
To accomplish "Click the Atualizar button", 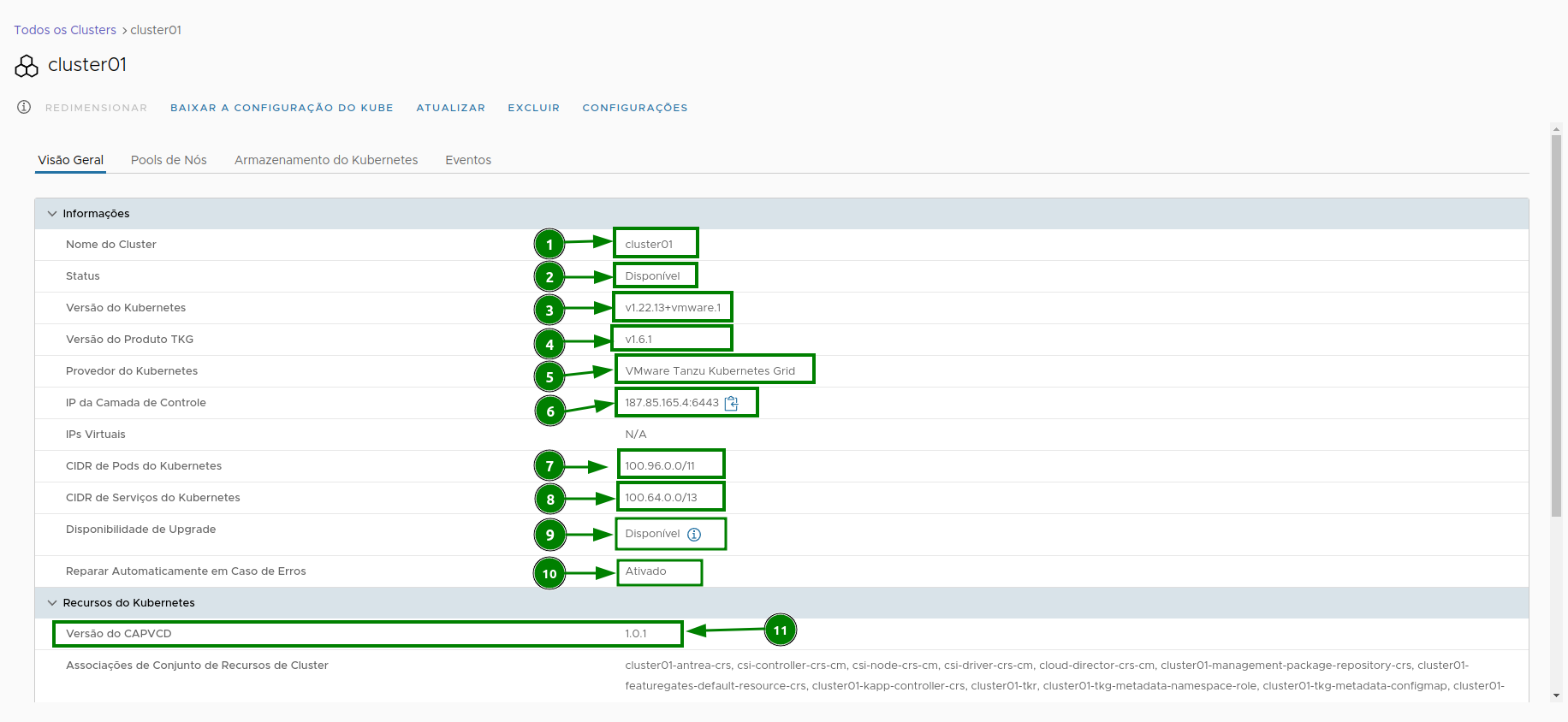I will [x=451, y=108].
